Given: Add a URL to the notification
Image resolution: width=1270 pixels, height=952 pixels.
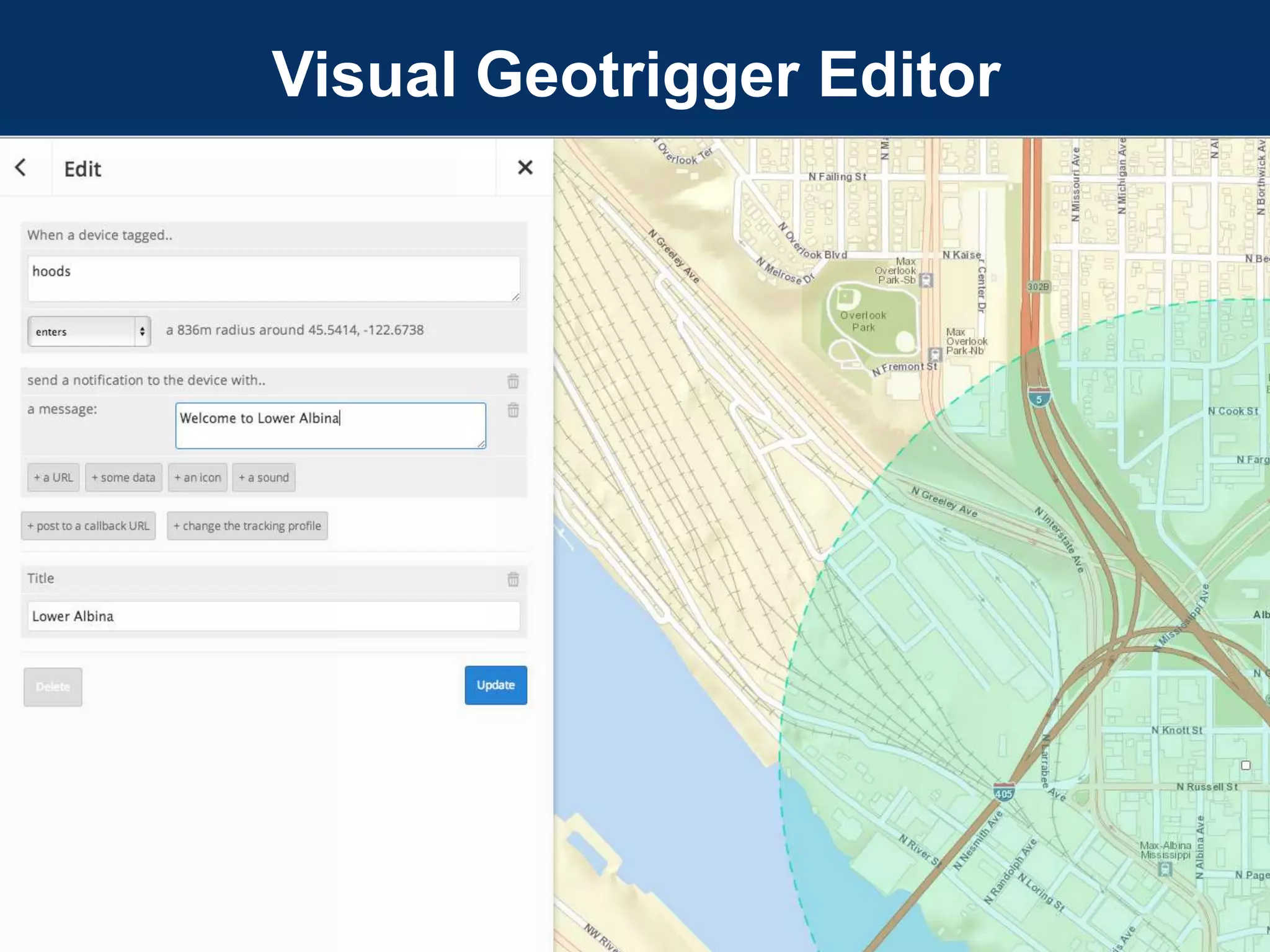Looking at the screenshot, I should [x=53, y=477].
